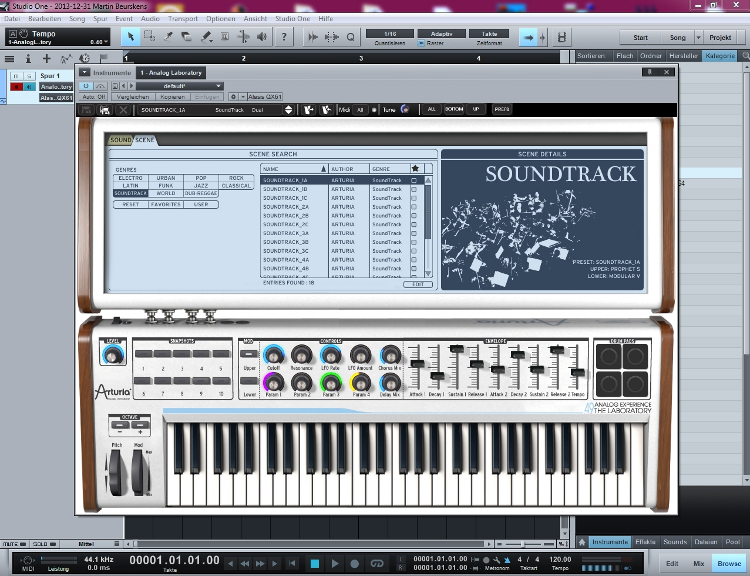Toggle favorite checkbox for SOUNDTRACK_2A

coord(414,207)
